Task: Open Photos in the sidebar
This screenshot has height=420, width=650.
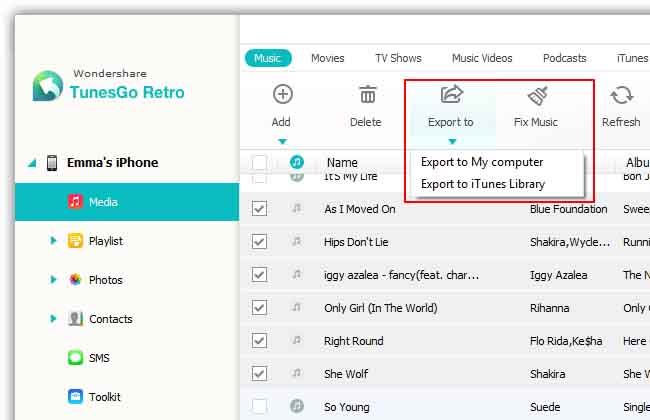Action: pyautogui.click(x=106, y=280)
